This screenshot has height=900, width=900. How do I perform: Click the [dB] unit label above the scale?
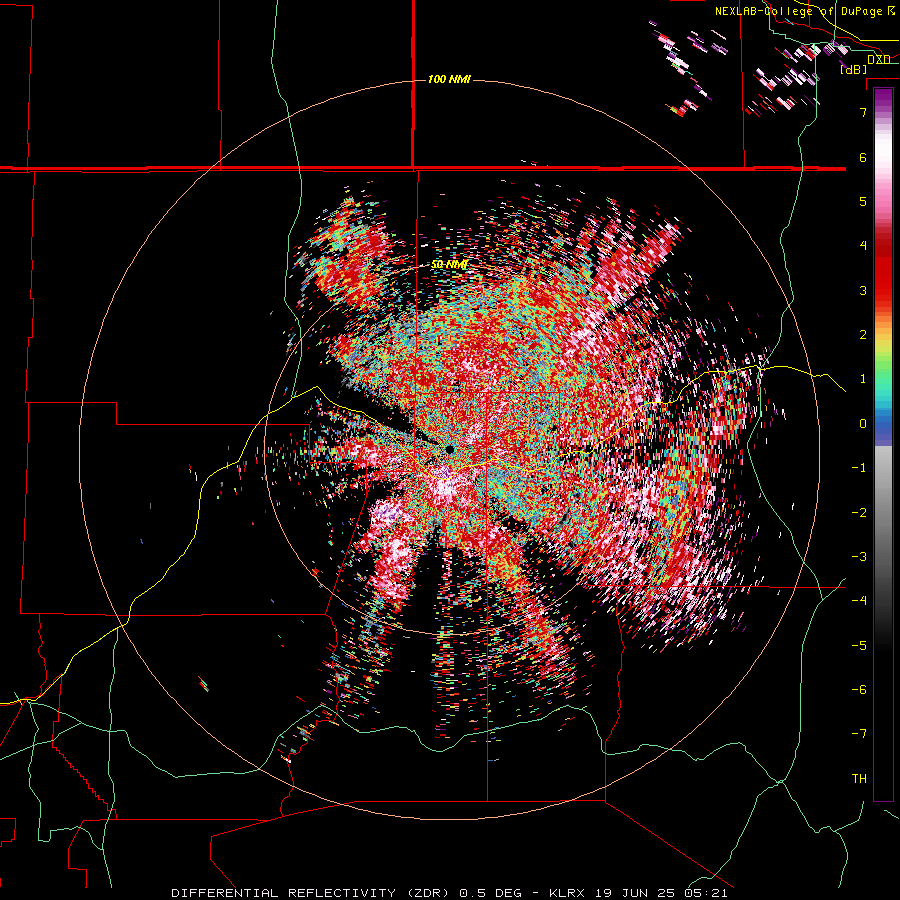853,69
